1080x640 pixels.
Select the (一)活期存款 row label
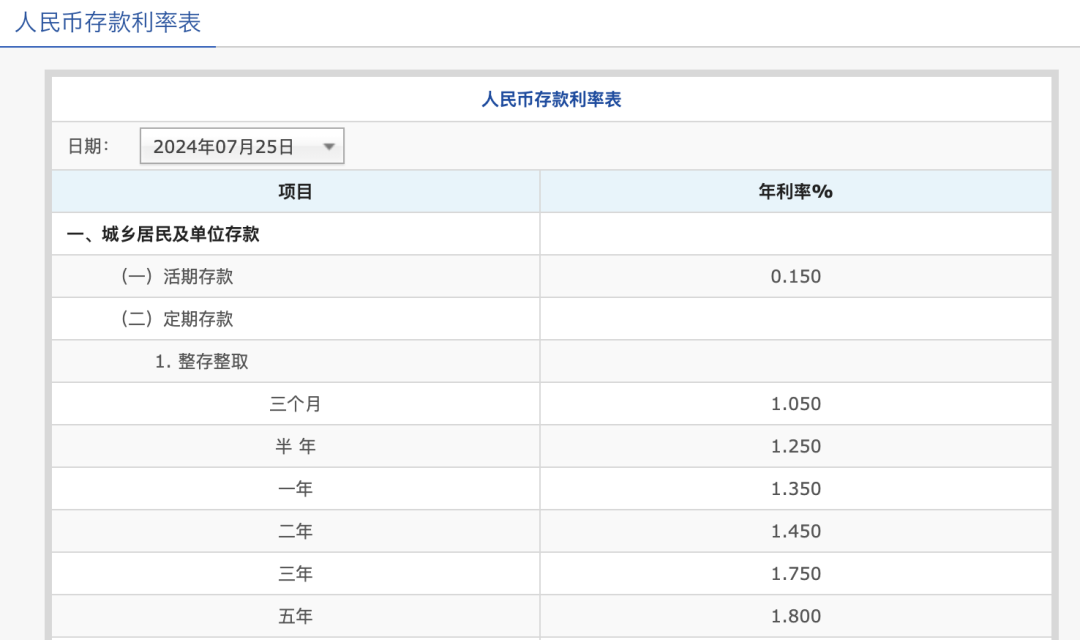[x=176, y=277]
